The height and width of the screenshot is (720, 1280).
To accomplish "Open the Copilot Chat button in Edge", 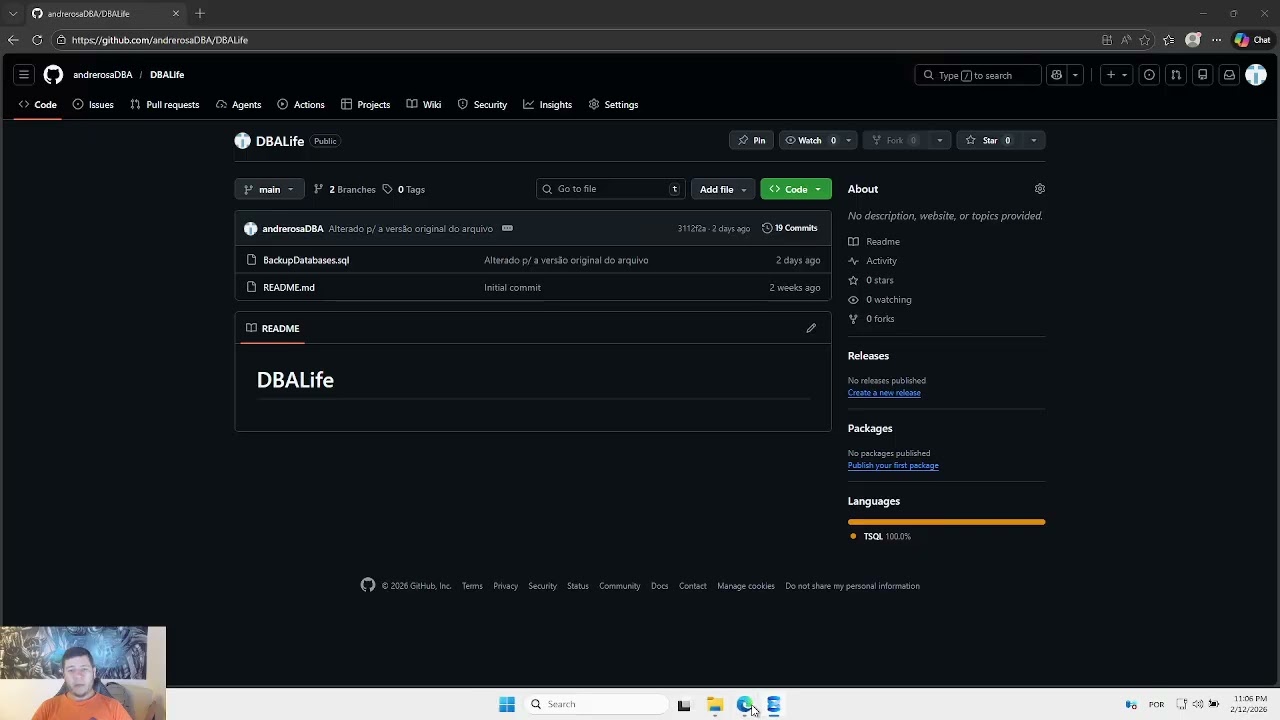I will coord(1252,40).
